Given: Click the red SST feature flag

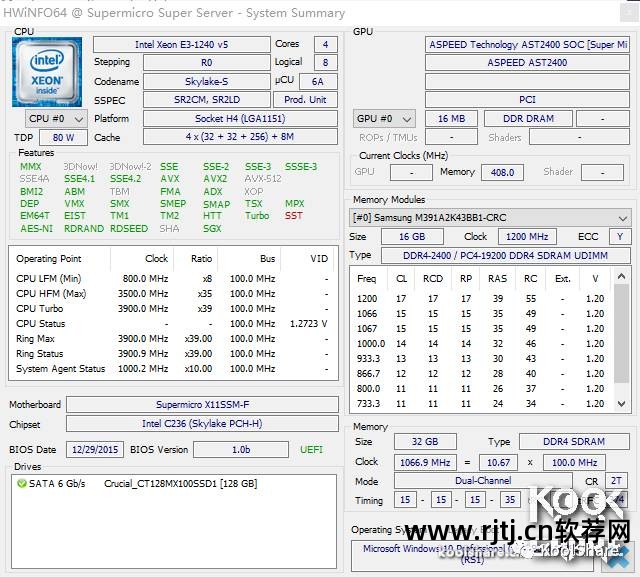Looking at the screenshot, I should pyautogui.click(x=294, y=216).
